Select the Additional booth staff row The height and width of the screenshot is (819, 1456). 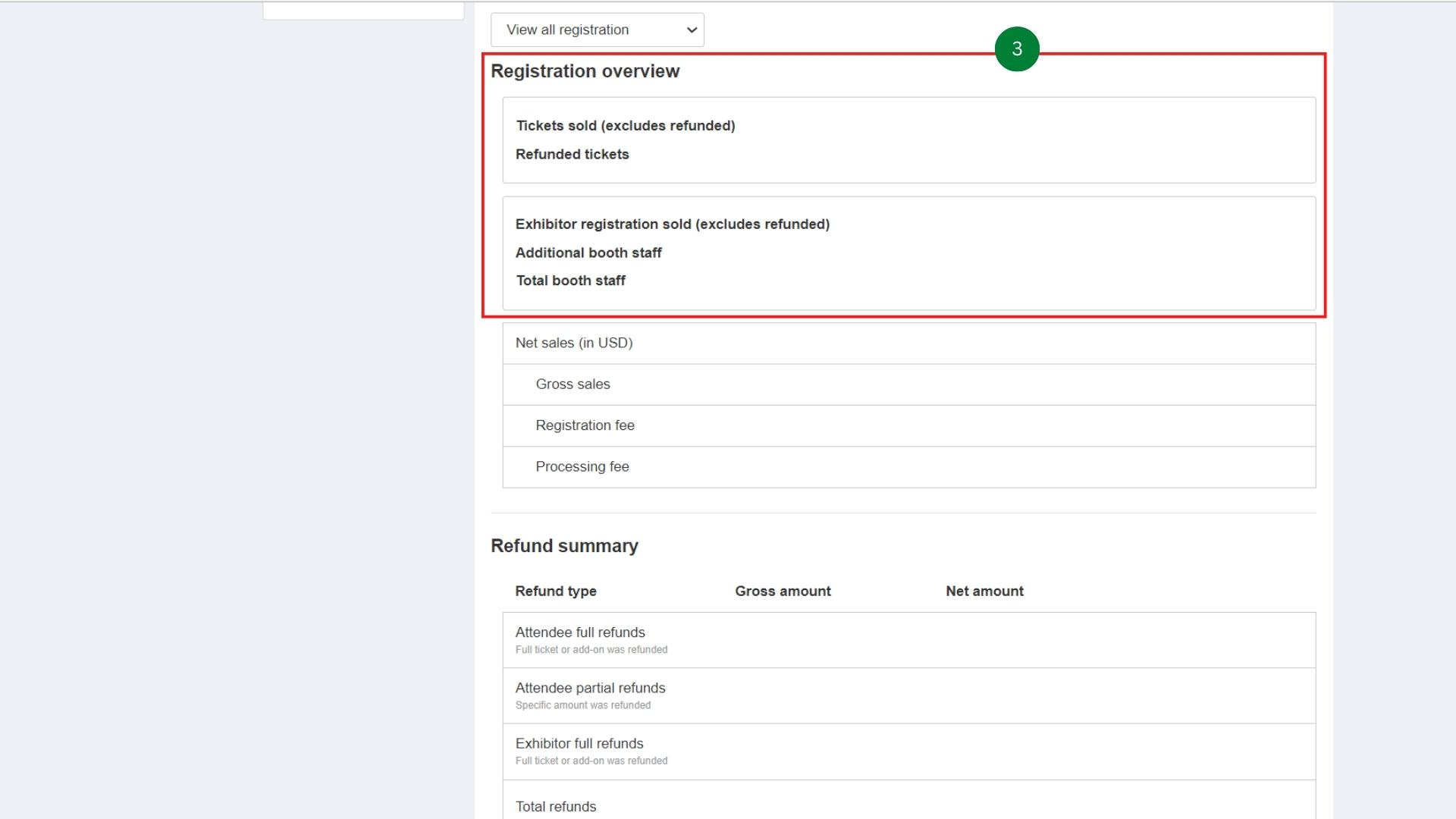[x=589, y=253]
